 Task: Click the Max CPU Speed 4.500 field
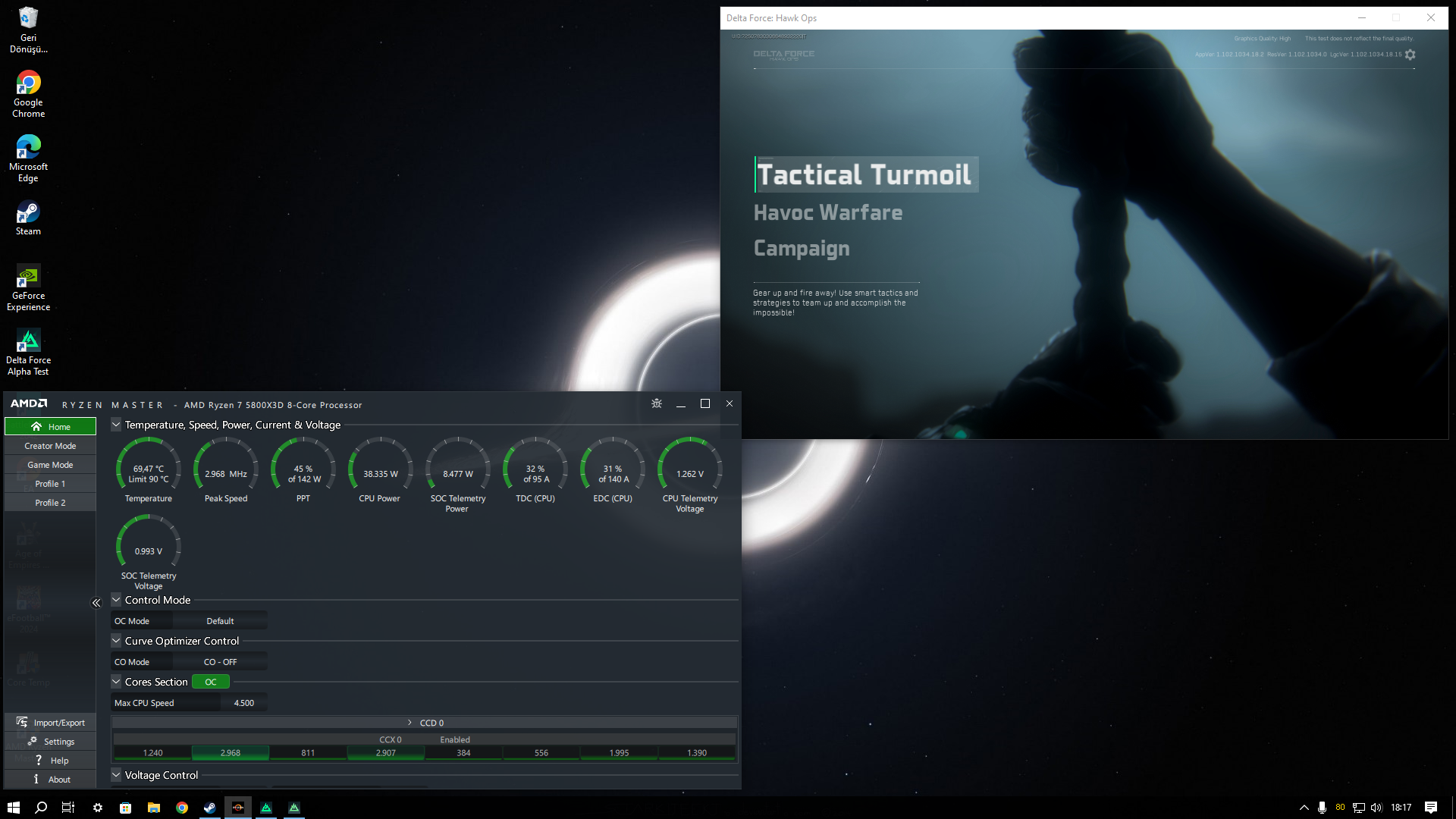pos(243,703)
